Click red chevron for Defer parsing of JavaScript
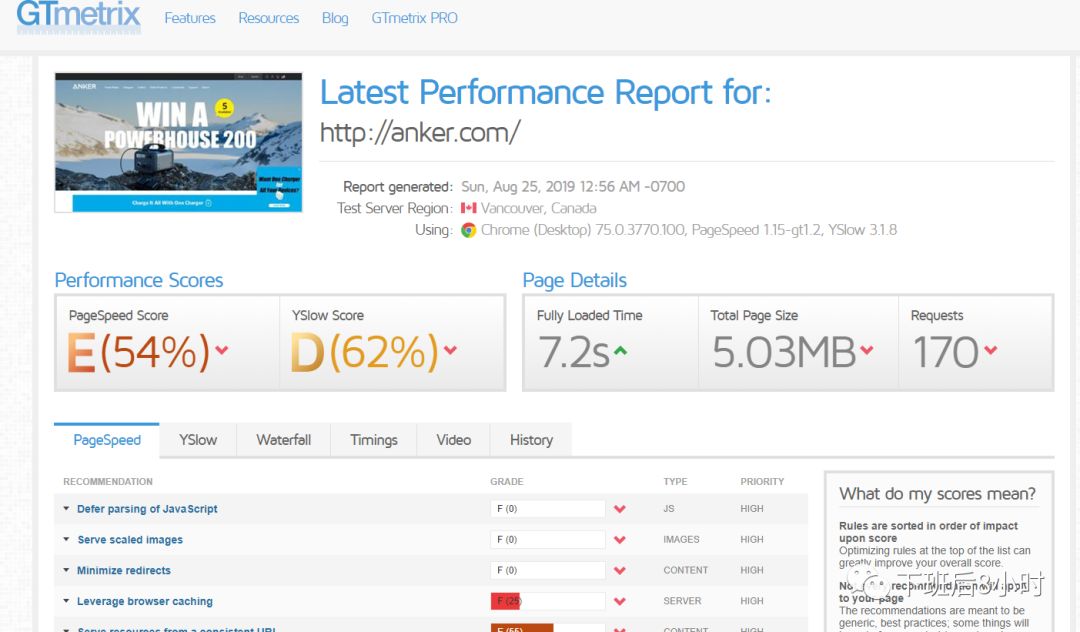Screen dimensions: 1080x632 [x=620, y=509]
